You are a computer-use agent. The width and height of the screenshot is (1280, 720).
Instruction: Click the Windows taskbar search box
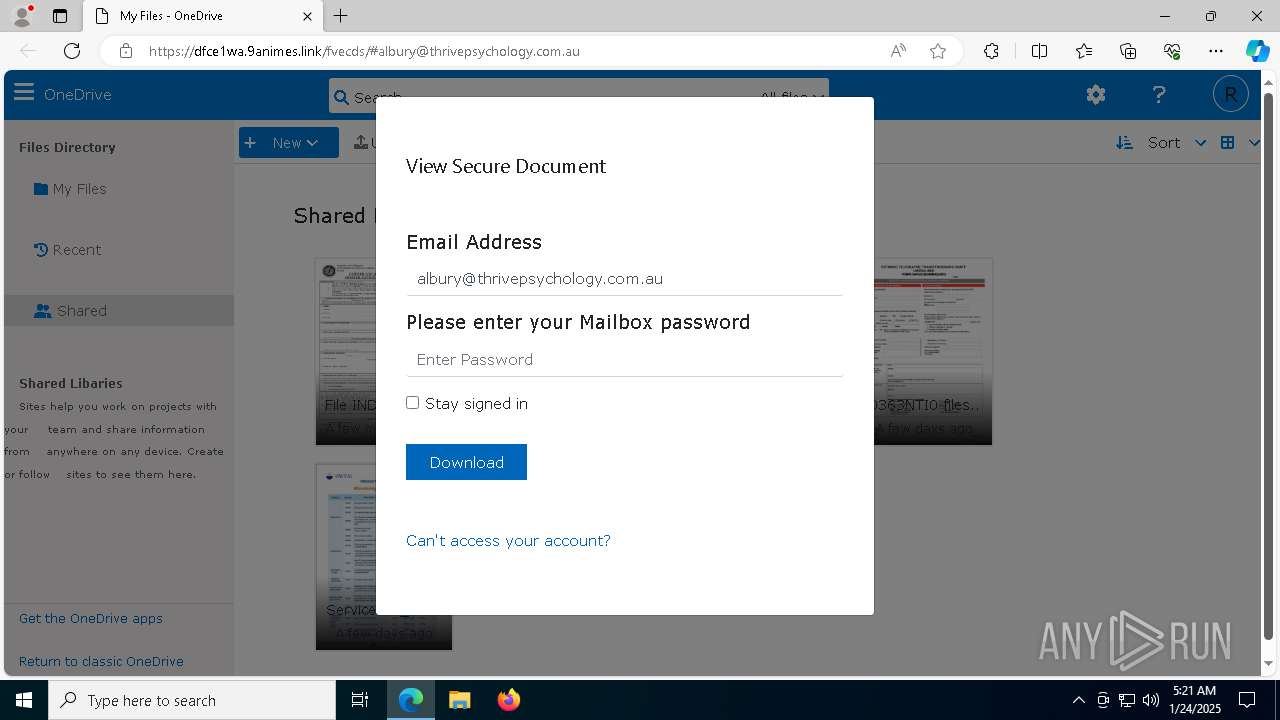192,700
